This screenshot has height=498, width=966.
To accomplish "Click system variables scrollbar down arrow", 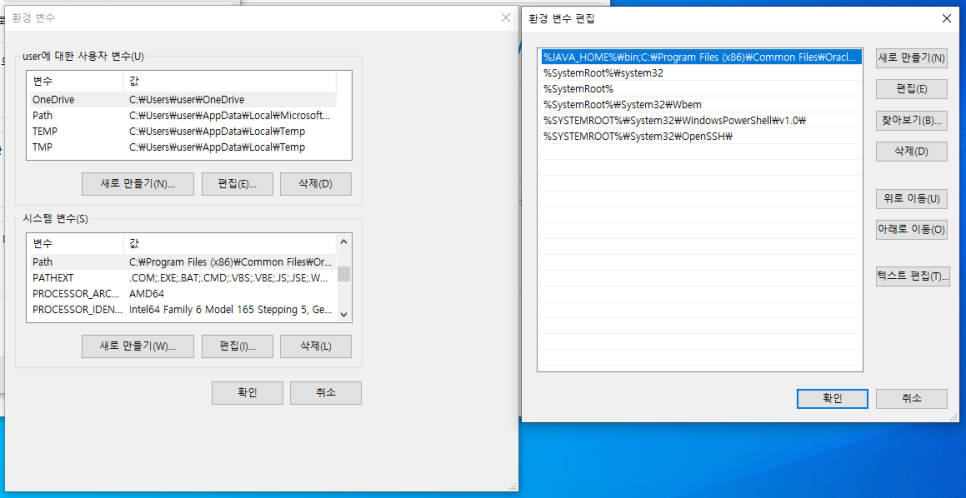I will [x=344, y=314].
